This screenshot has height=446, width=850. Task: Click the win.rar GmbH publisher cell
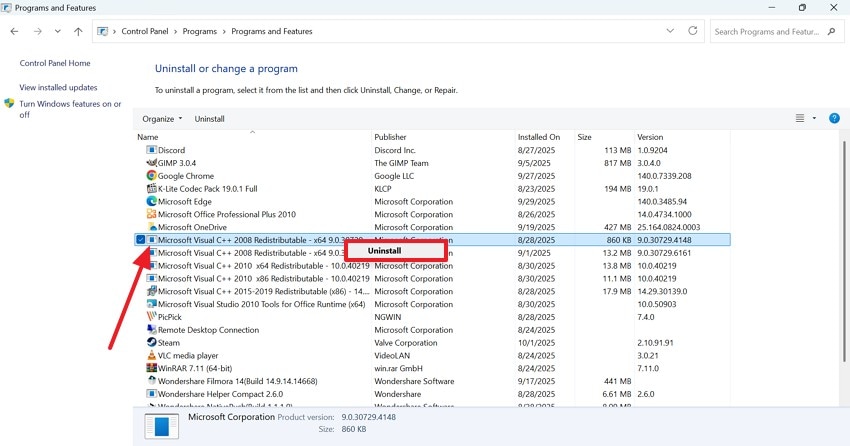click(x=398, y=368)
